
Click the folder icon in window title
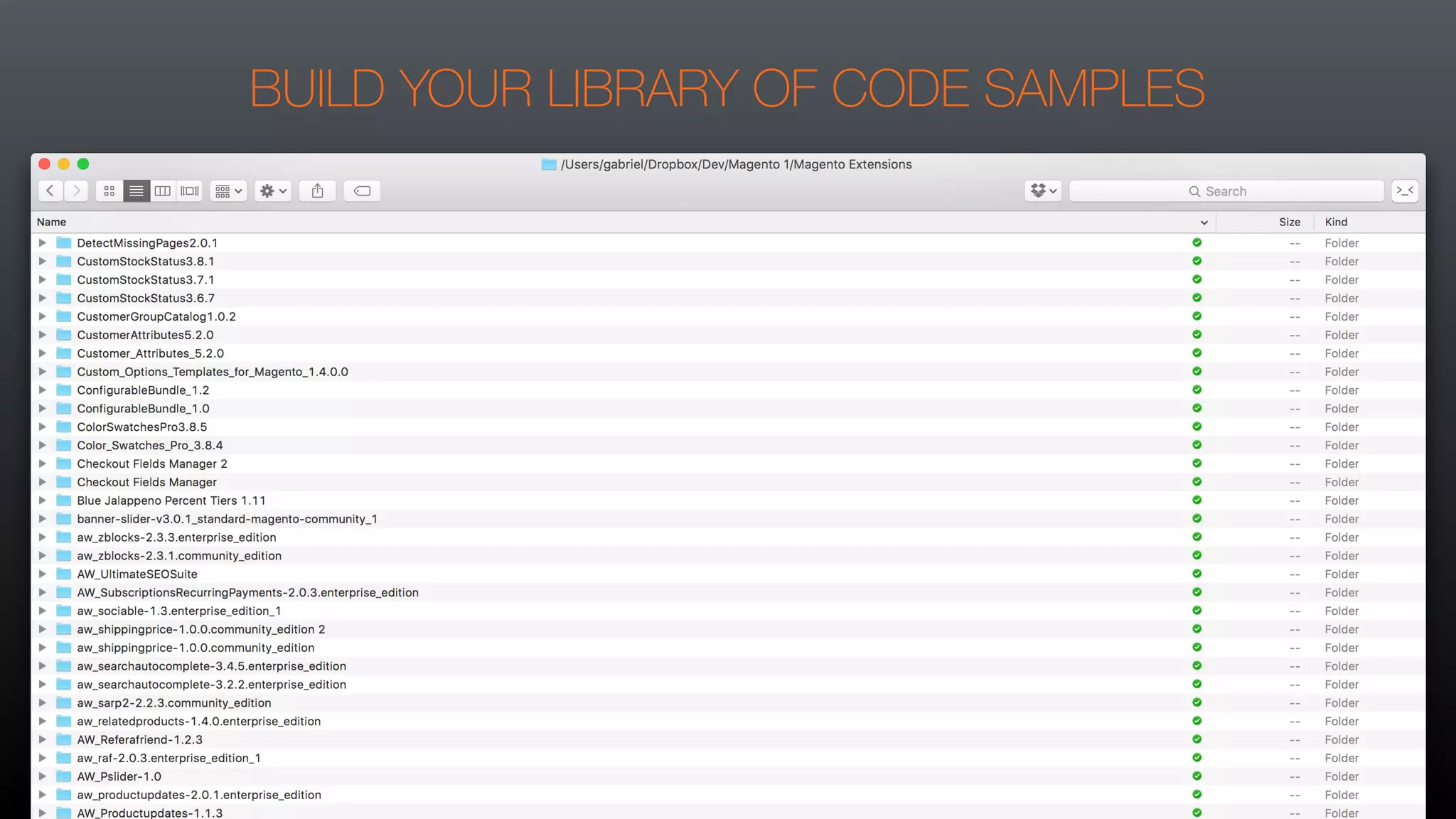549,164
